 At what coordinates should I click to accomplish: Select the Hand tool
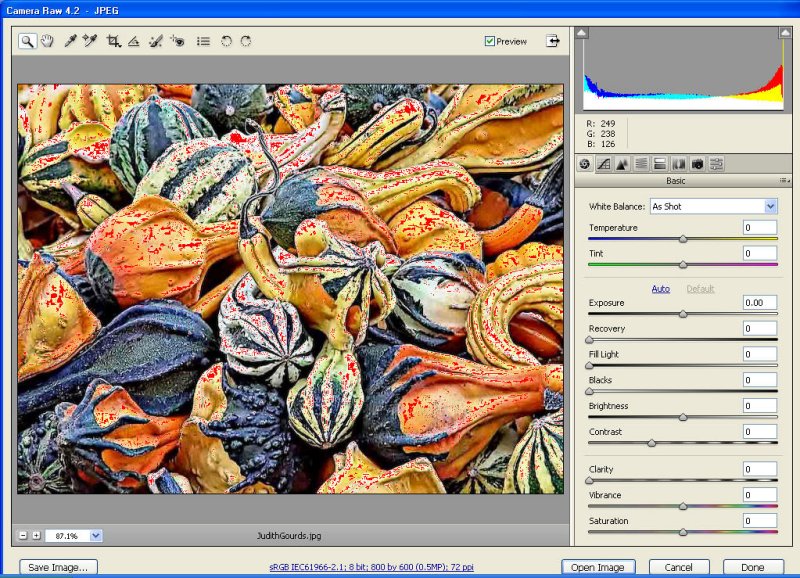pyautogui.click(x=47, y=41)
